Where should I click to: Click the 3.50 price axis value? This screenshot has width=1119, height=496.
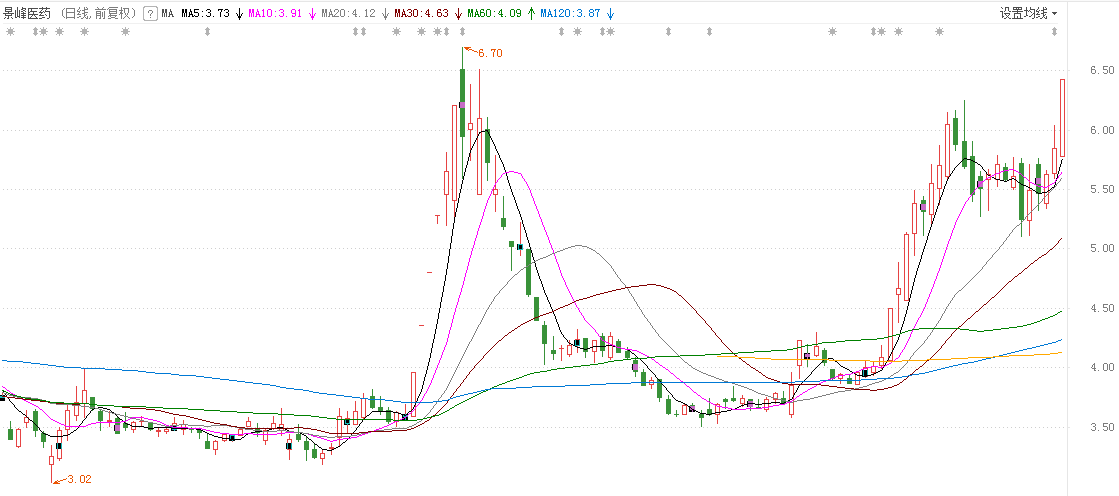click(1102, 427)
